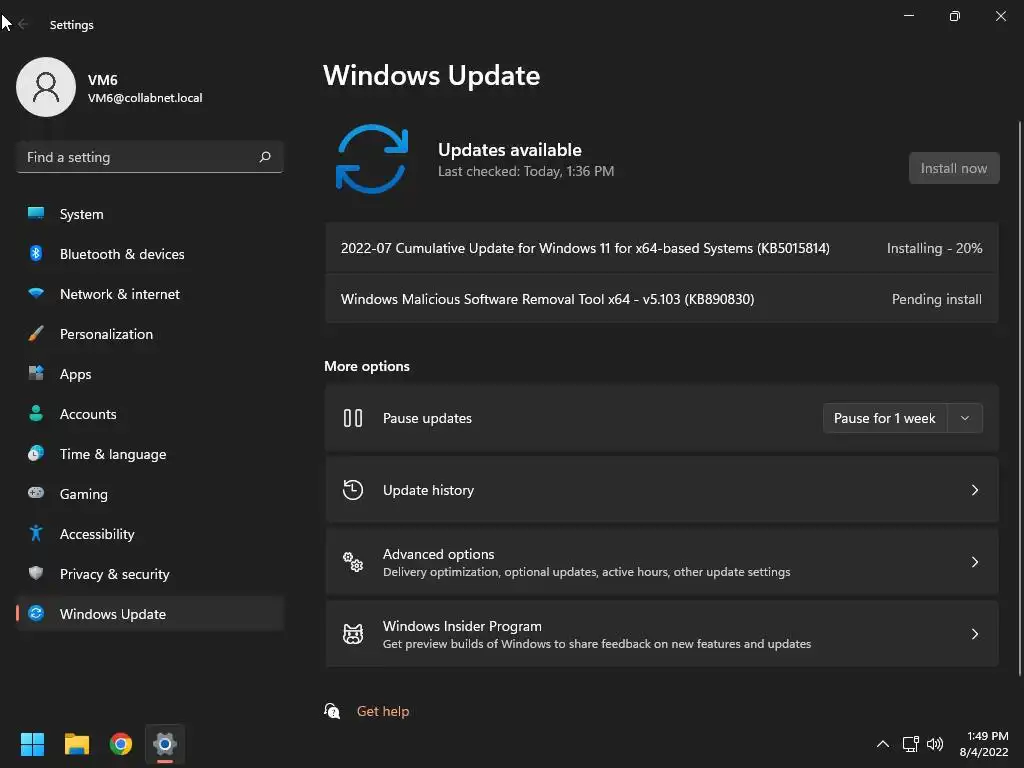Select Apps in the sidebar
Image resolution: width=1024 pixels, height=768 pixels.
click(x=76, y=374)
